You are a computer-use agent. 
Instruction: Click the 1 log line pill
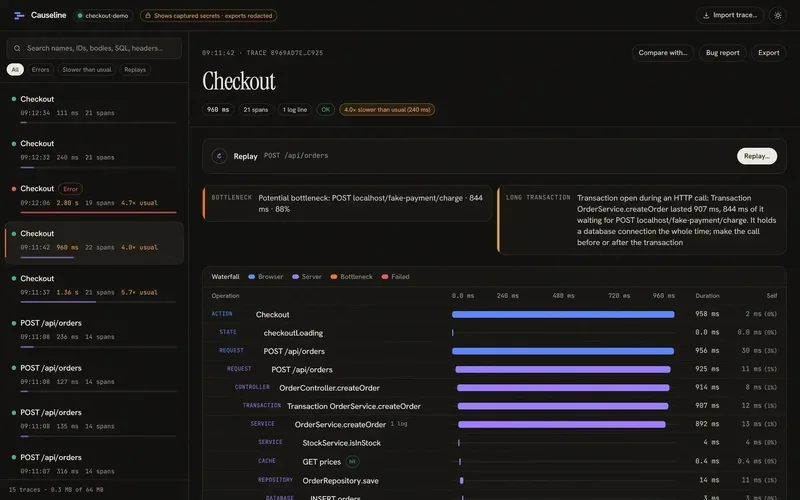click(x=295, y=110)
